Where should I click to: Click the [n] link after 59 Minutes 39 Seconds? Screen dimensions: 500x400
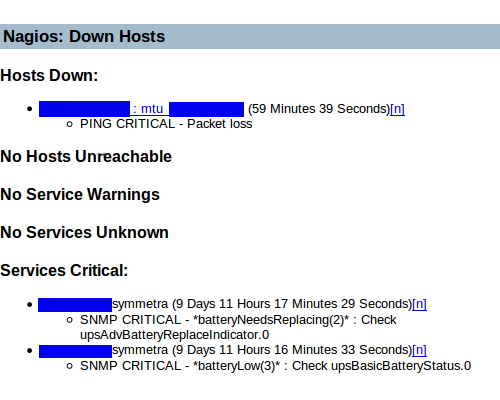click(x=397, y=109)
